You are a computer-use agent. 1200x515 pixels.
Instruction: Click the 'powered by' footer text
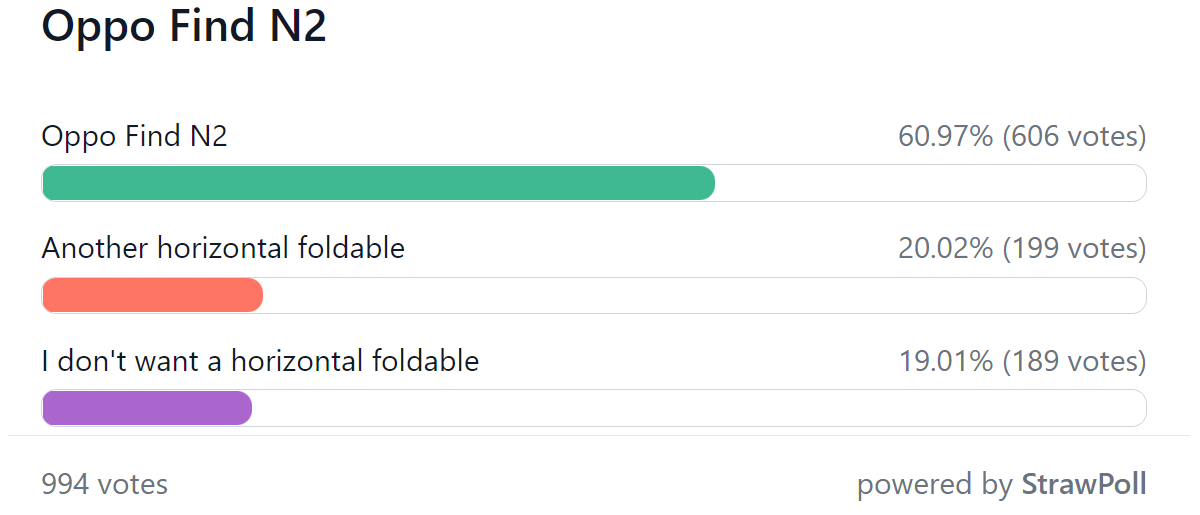point(935,485)
